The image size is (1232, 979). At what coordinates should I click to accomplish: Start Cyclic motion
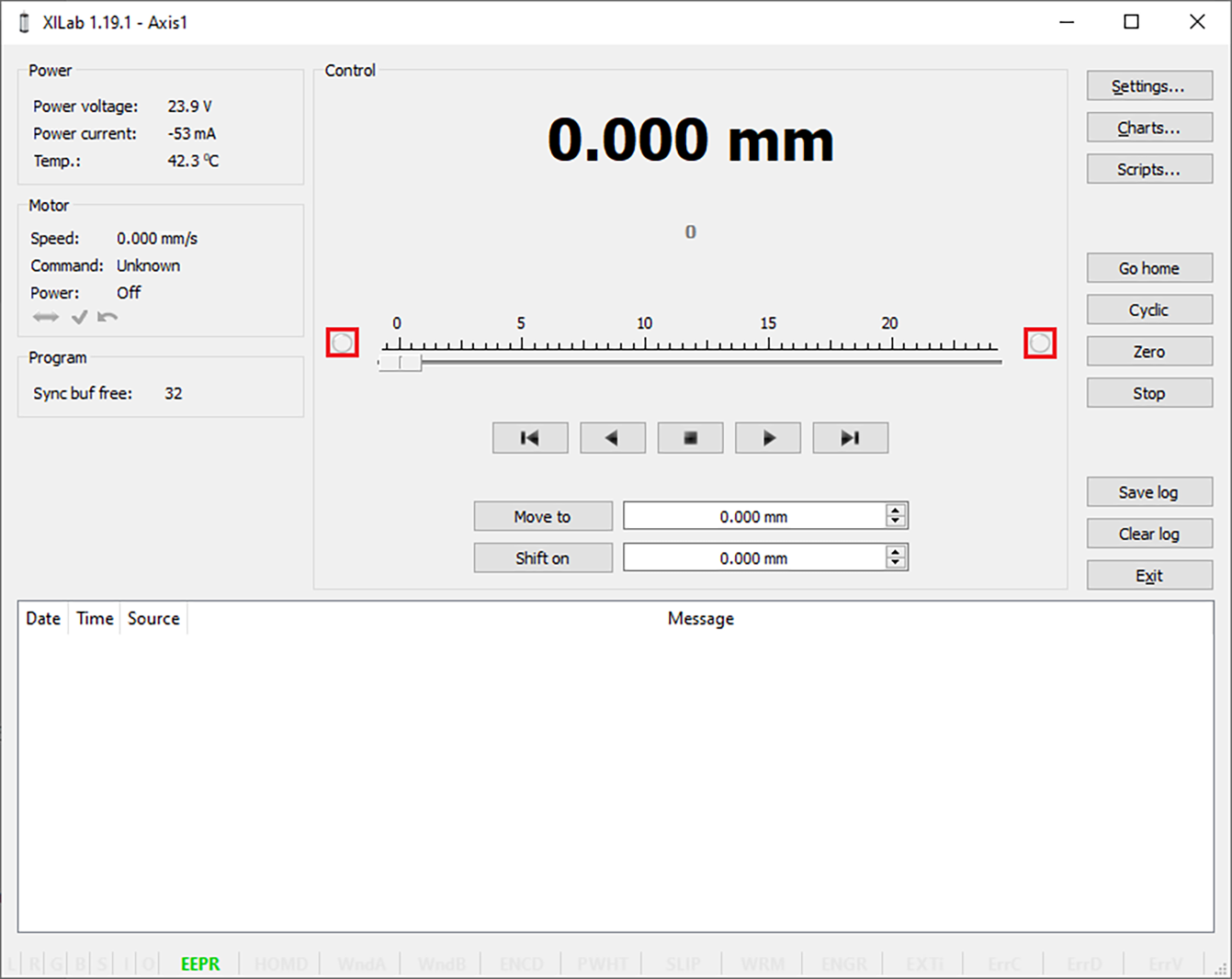[x=1148, y=309]
